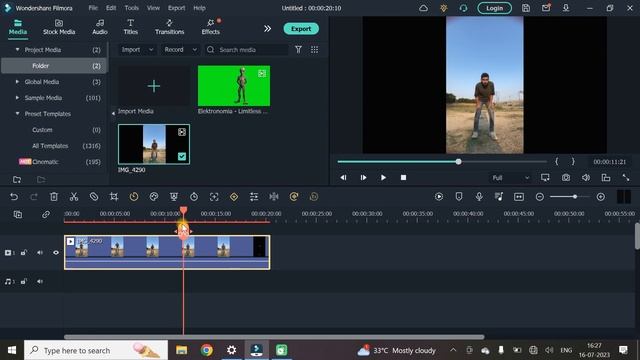The height and width of the screenshot is (360, 640).
Task: Click the add track icon left of ruler
Action: coord(18,214)
